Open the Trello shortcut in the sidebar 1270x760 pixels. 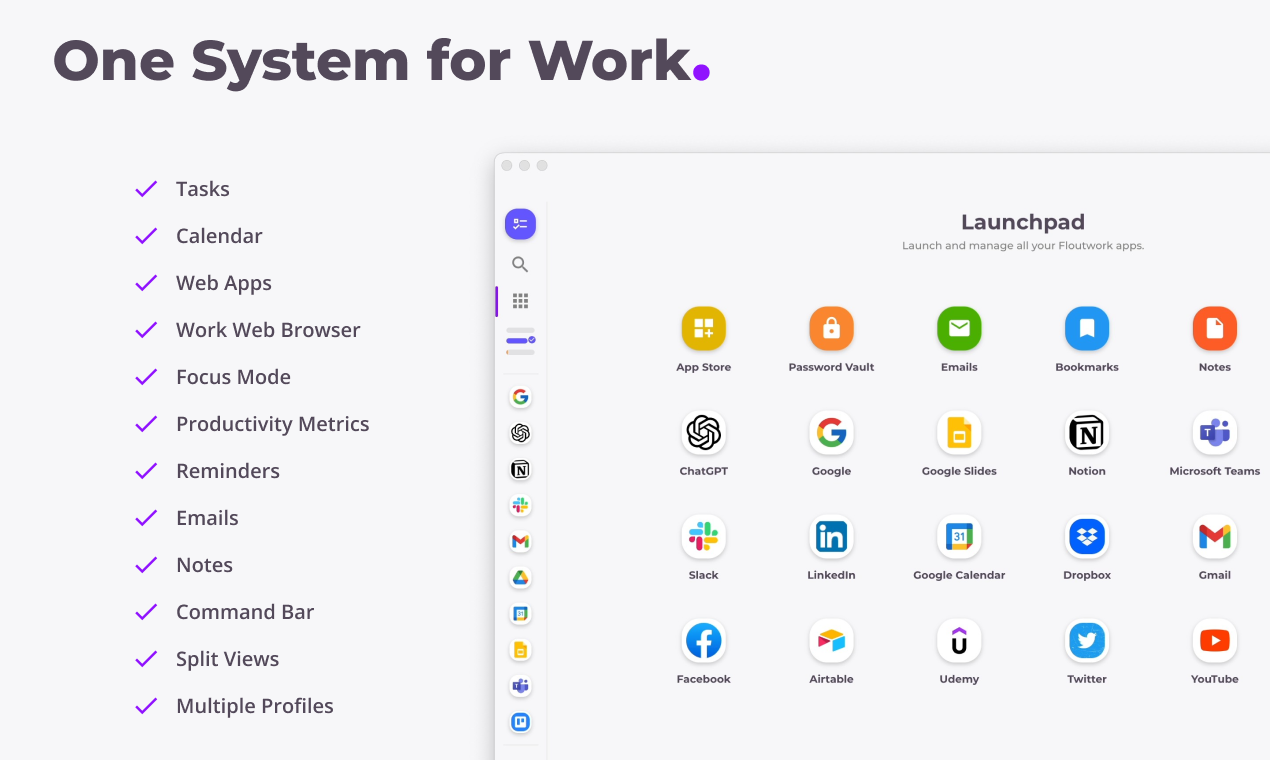[x=520, y=721]
